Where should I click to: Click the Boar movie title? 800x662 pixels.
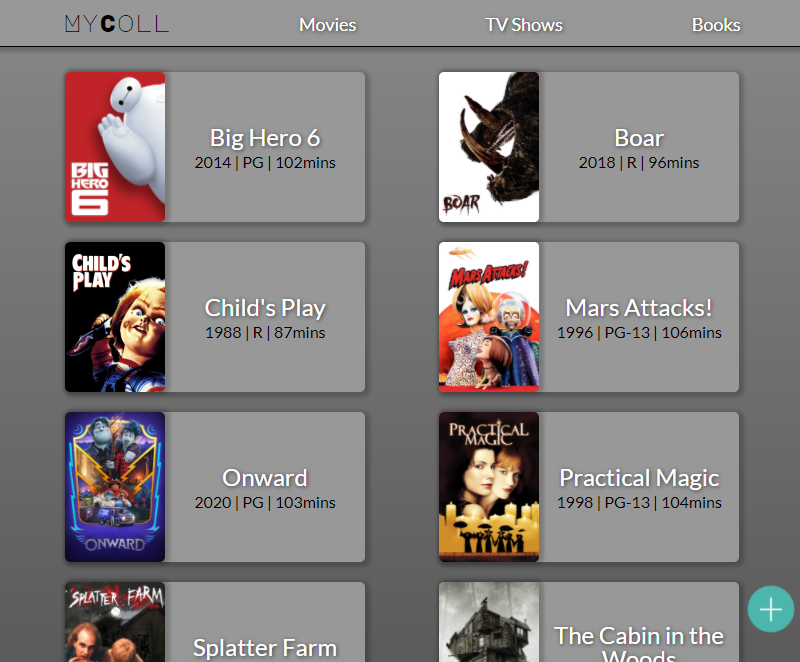click(639, 138)
